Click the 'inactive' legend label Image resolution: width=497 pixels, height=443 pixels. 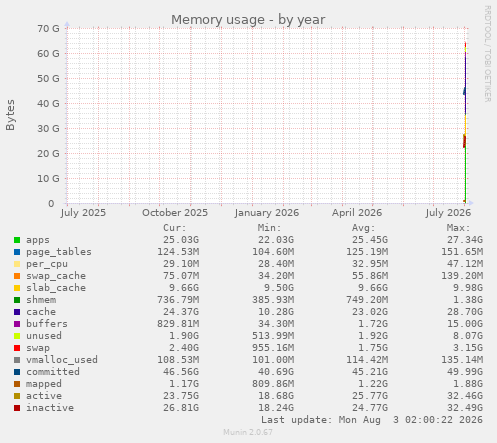(50, 408)
